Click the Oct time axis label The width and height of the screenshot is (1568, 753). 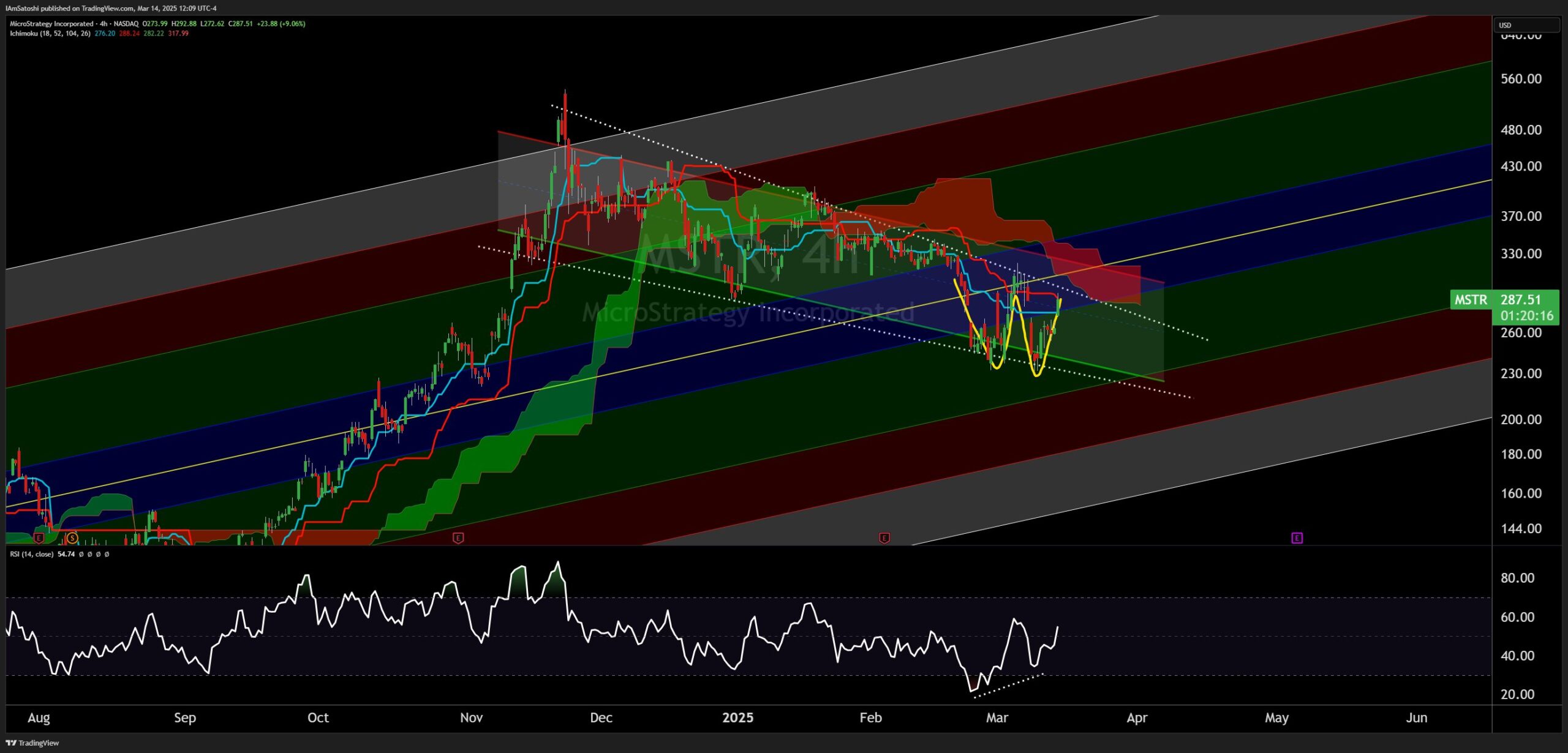pyautogui.click(x=318, y=717)
